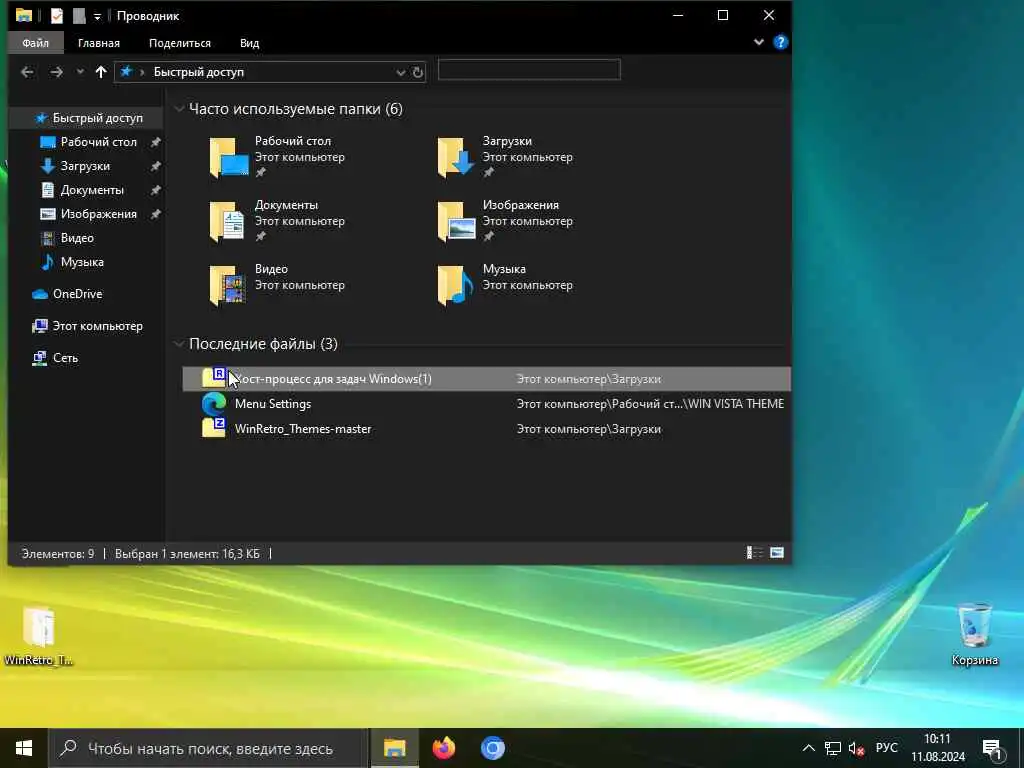Click the Properties icon in title bar
1024x768 pixels.
(x=57, y=16)
